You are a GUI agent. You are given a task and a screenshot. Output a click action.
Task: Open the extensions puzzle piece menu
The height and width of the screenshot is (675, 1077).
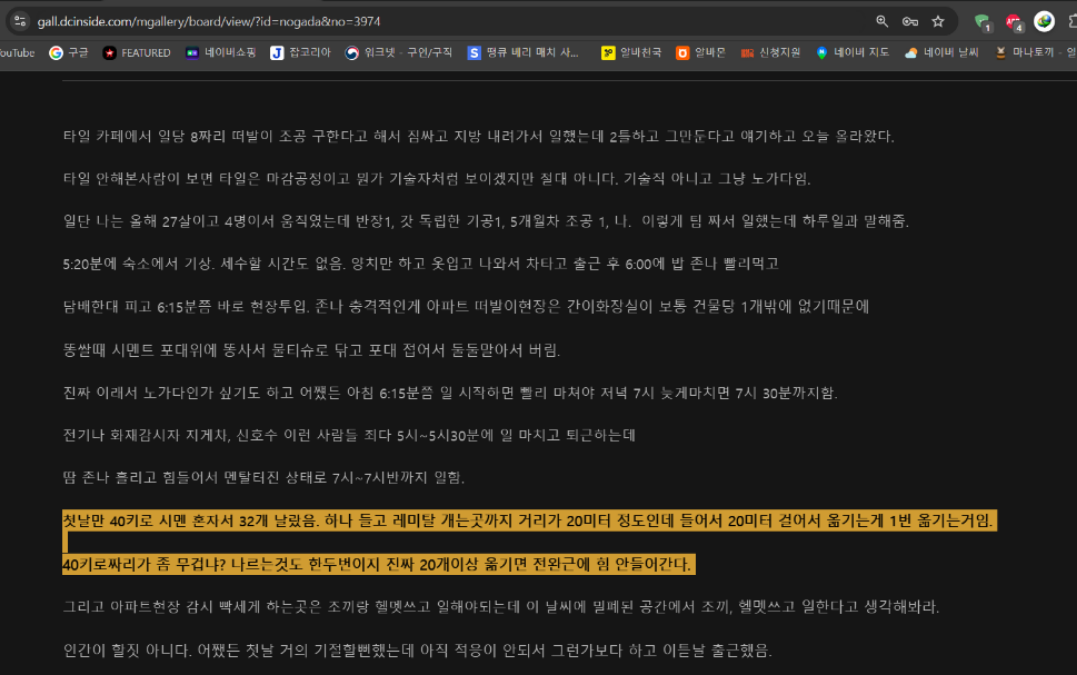(x=1072, y=21)
